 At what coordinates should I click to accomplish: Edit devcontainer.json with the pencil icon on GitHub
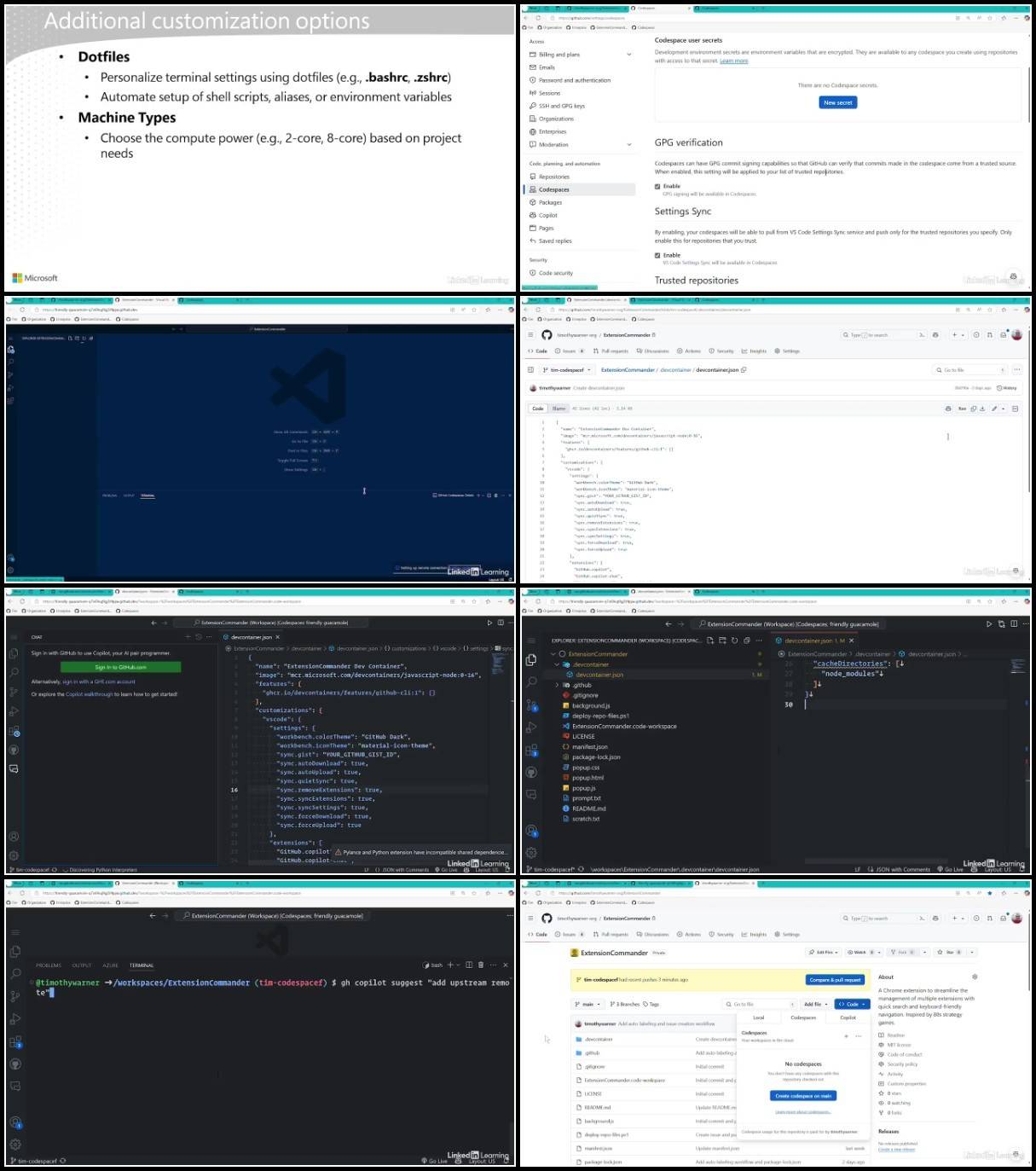(x=994, y=409)
